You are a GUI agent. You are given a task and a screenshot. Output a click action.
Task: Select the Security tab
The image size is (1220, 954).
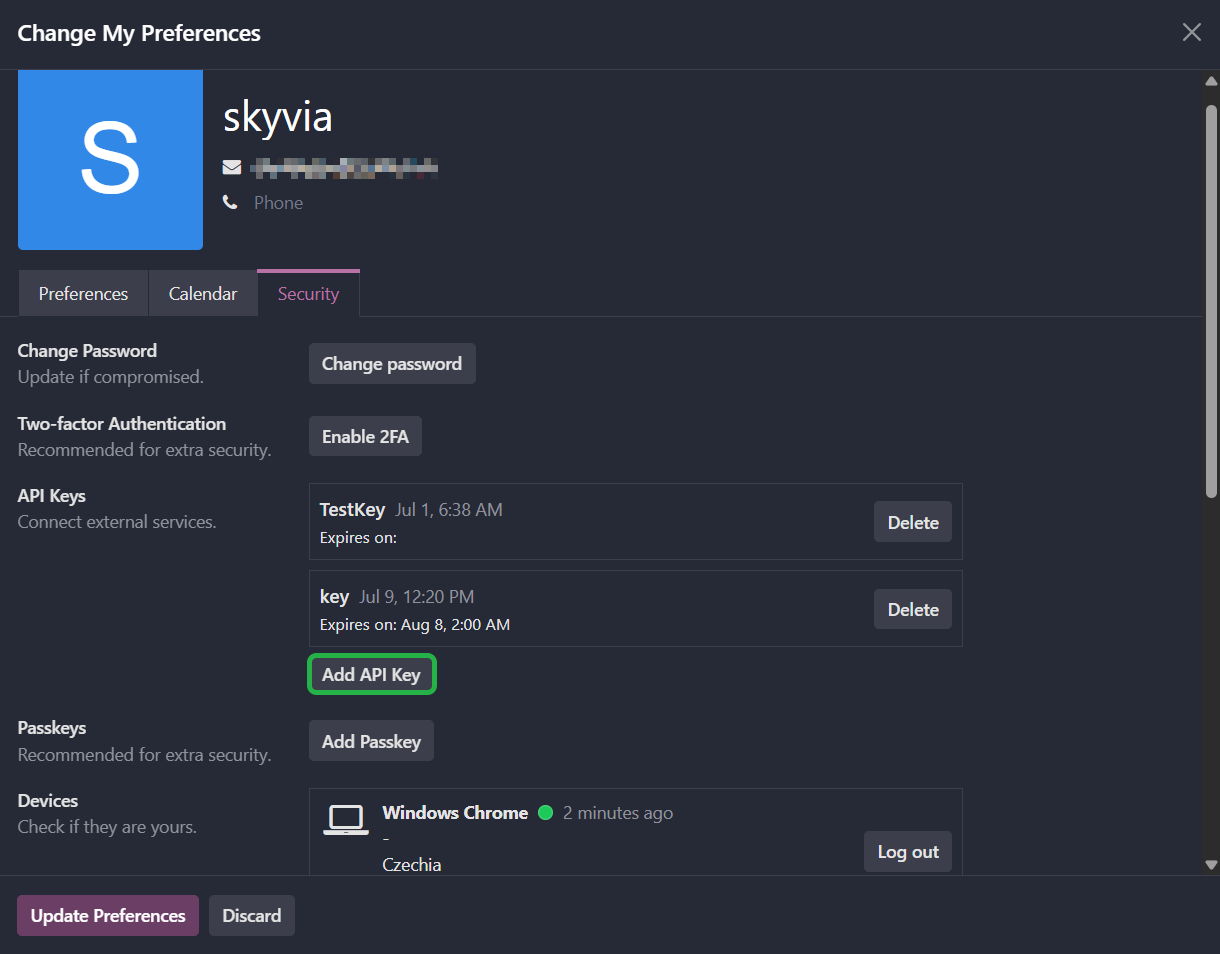[308, 293]
